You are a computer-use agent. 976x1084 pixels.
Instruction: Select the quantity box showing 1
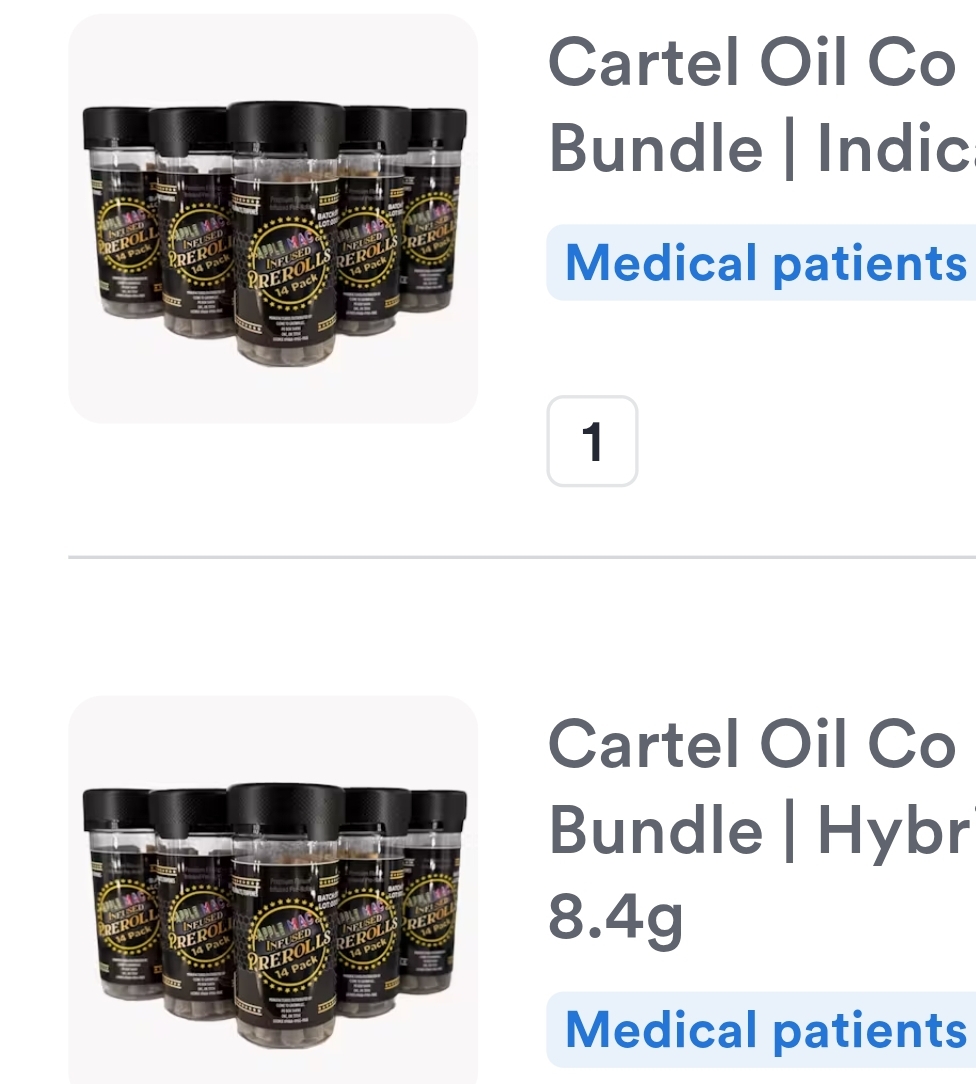[592, 441]
